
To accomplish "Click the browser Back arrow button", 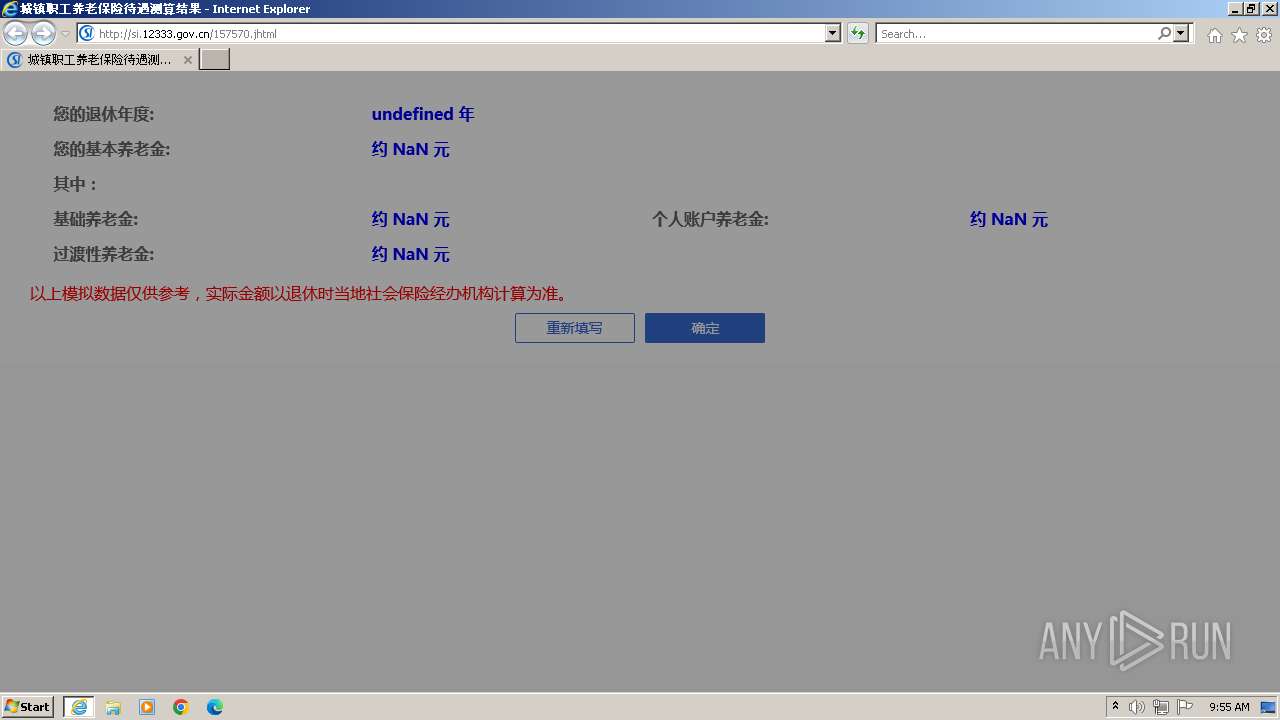I will pyautogui.click(x=16, y=33).
